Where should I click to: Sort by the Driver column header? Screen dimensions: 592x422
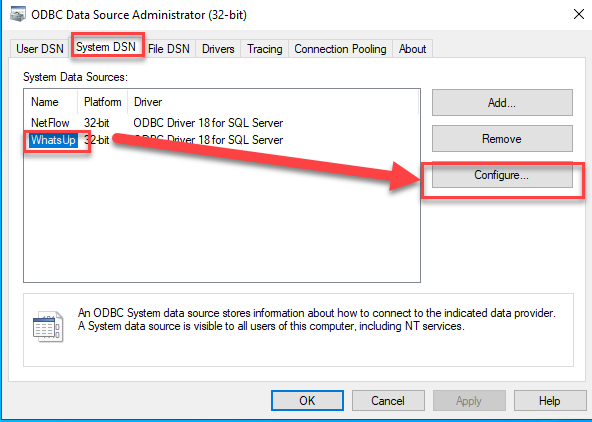[273, 102]
